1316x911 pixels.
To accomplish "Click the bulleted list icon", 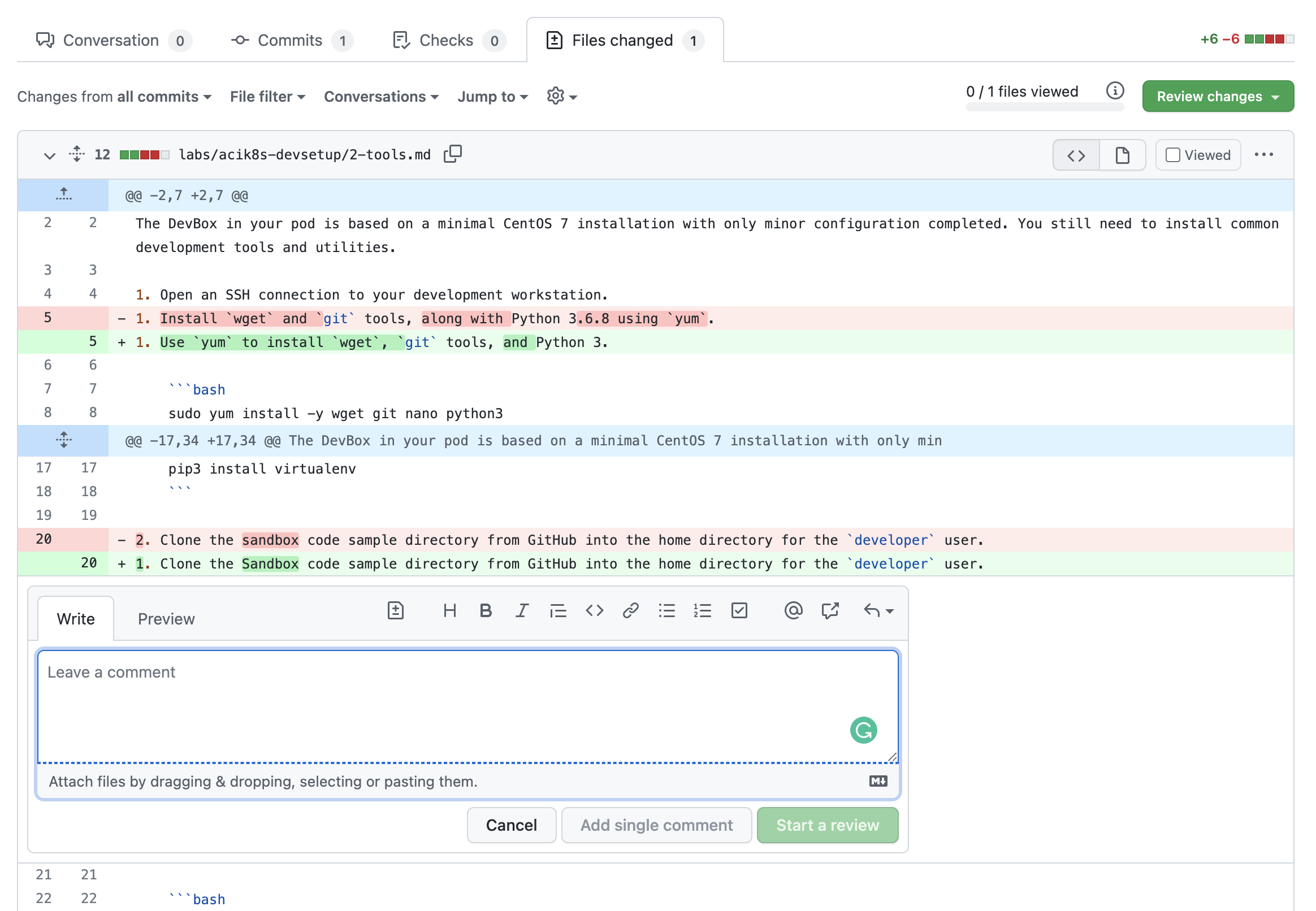I will coord(666,612).
